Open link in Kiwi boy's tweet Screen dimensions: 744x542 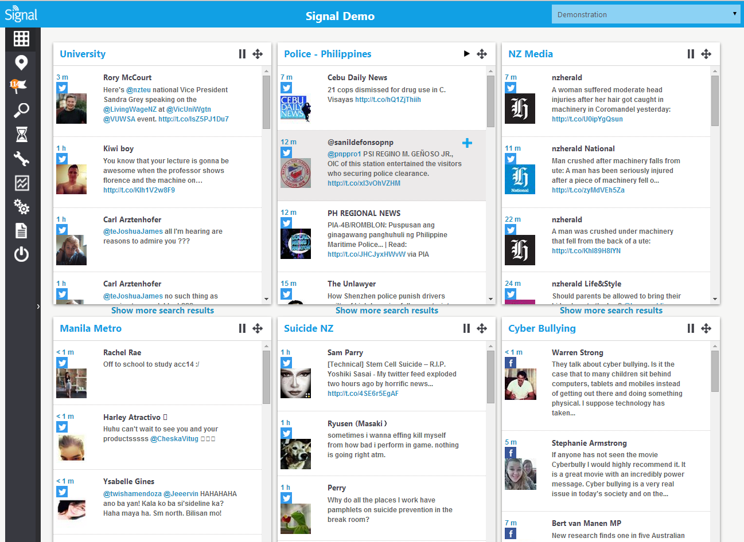tap(139, 190)
